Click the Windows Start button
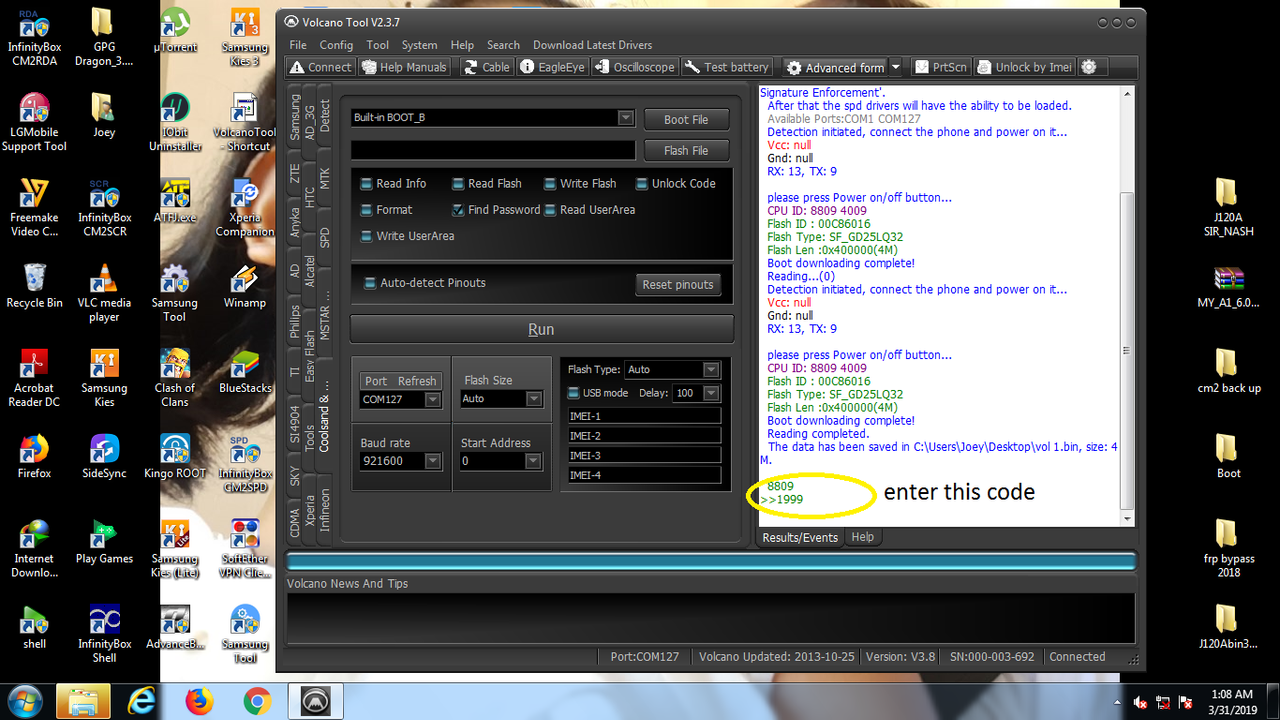1280x720 pixels. coord(24,702)
